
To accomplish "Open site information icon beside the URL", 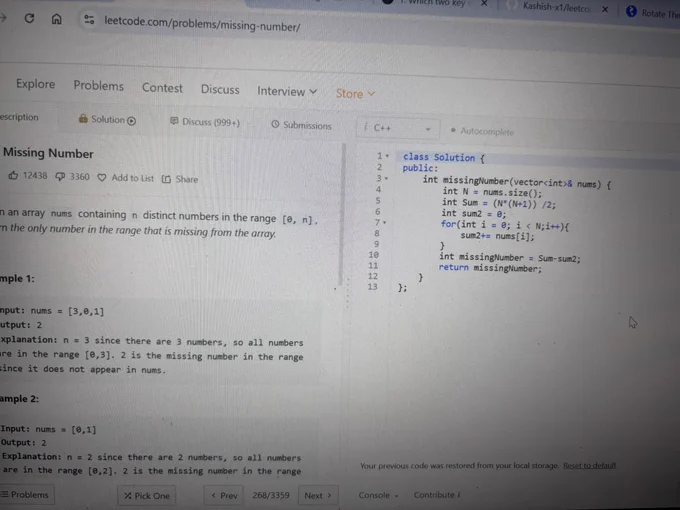I will click(89, 20).
